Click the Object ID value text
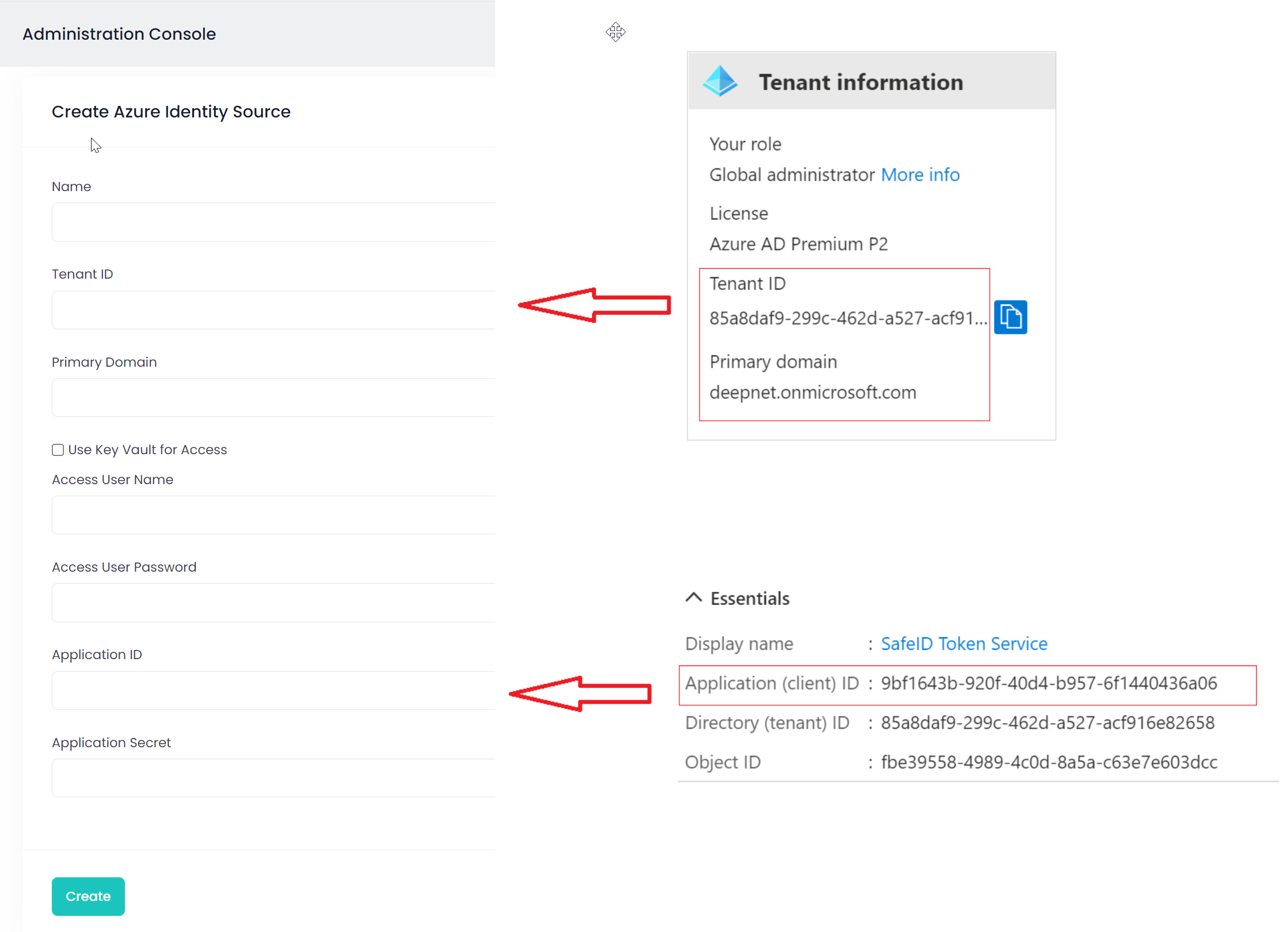 [x=1048, y=762]
